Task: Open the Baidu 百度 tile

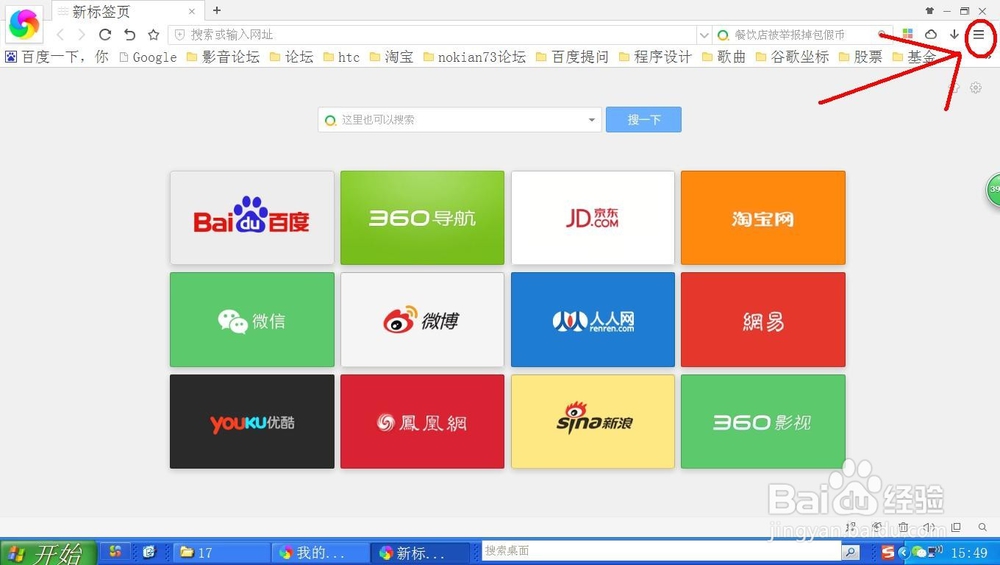Action: (x=252, y=217)
